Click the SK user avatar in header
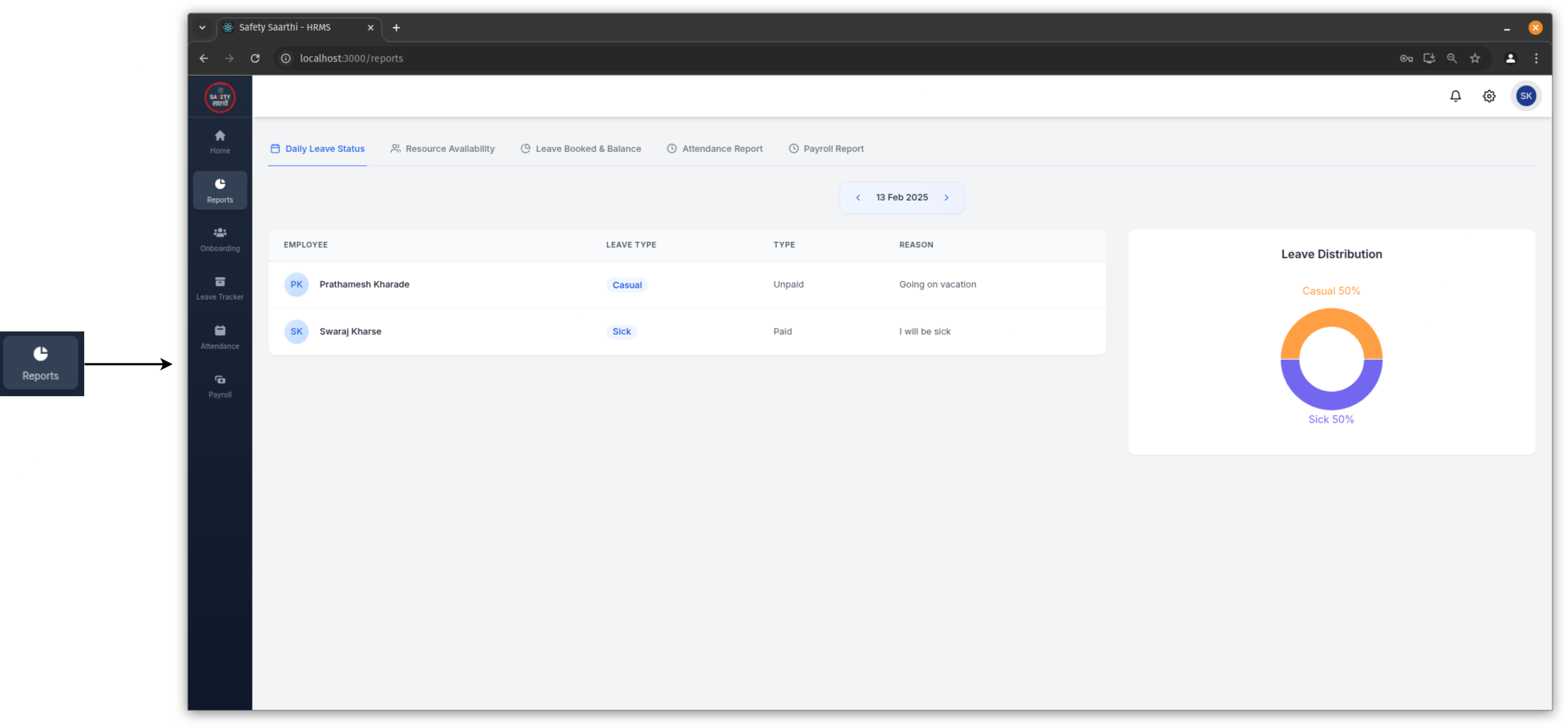 point(1526,96)
